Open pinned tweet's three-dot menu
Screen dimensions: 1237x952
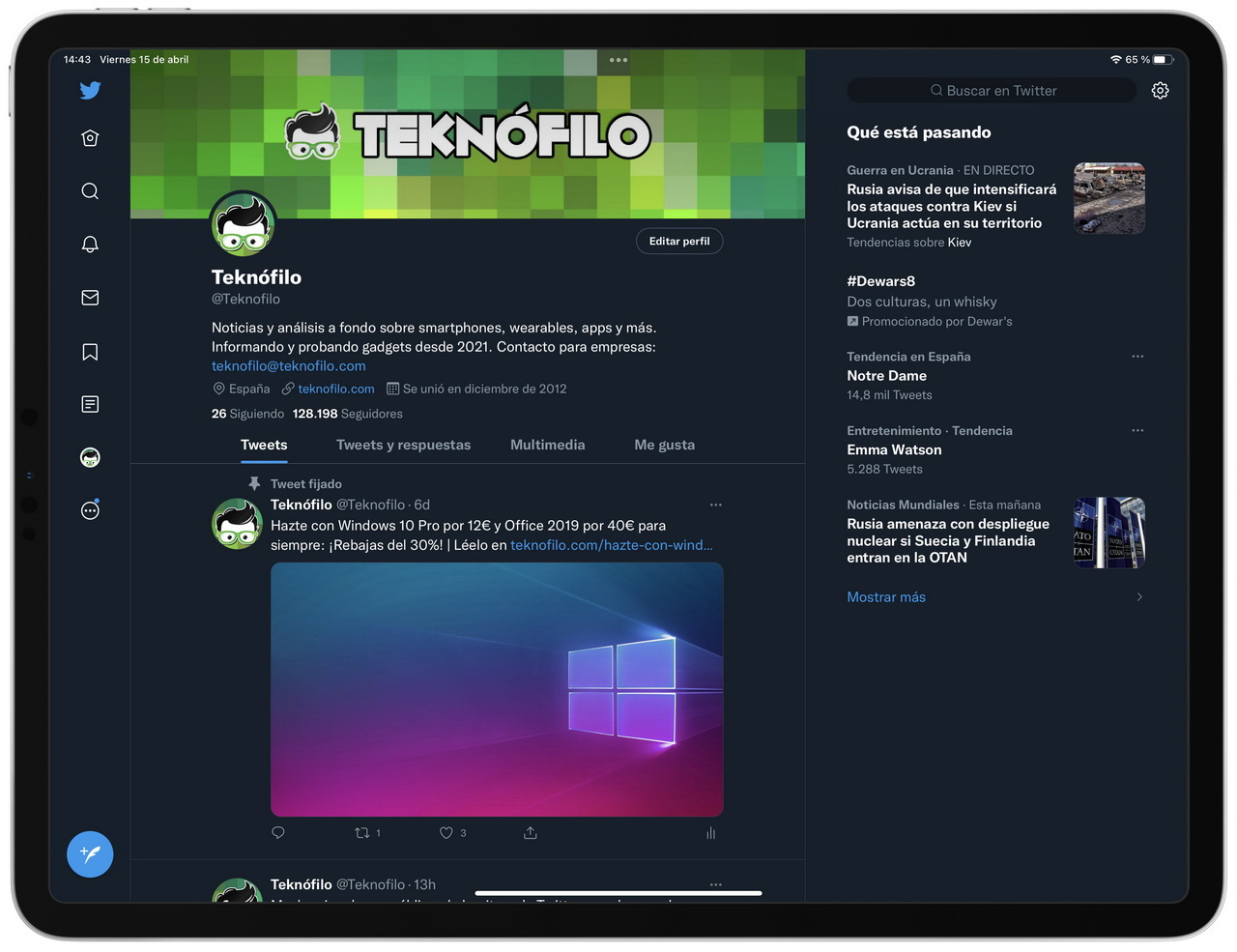tap(715, 505)
